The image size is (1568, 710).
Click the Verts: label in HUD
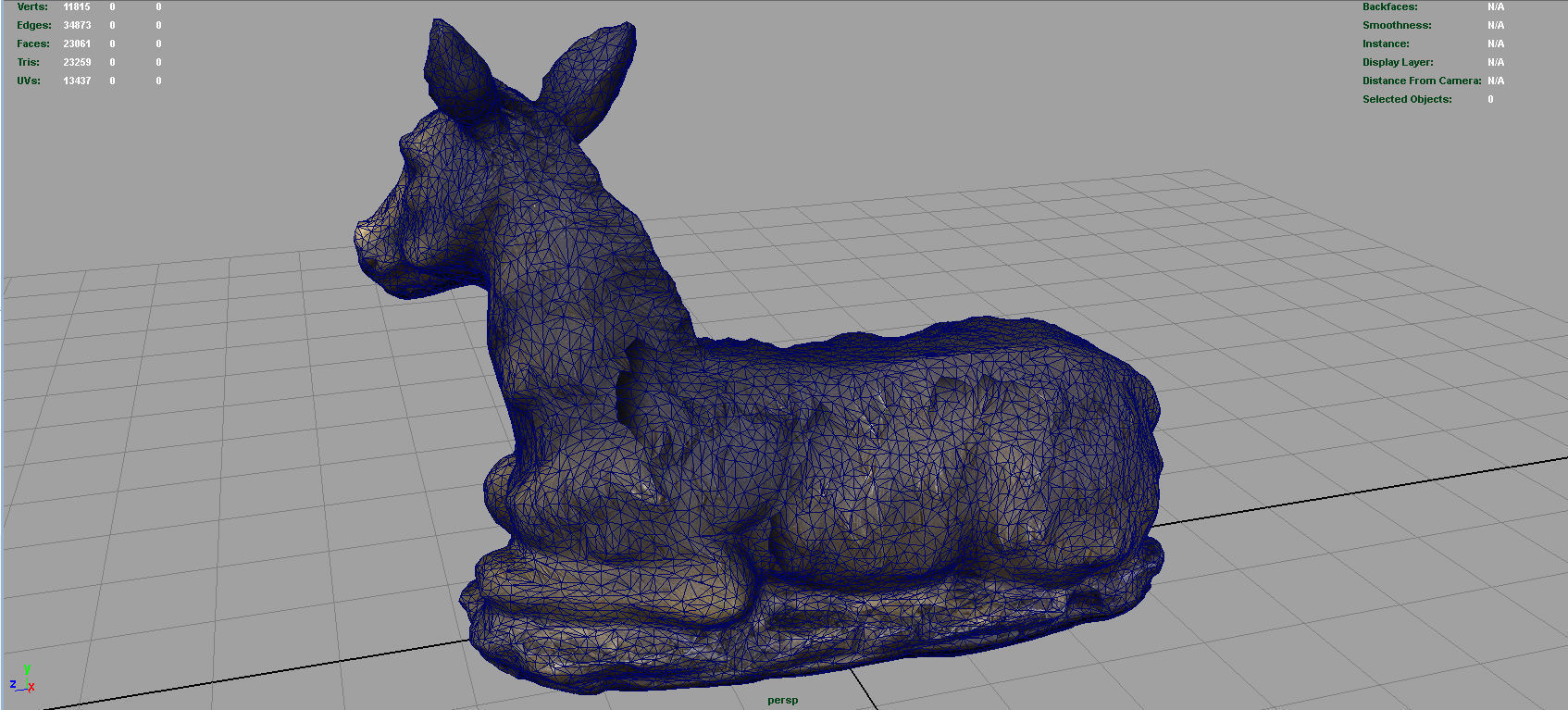coord(32,6)
